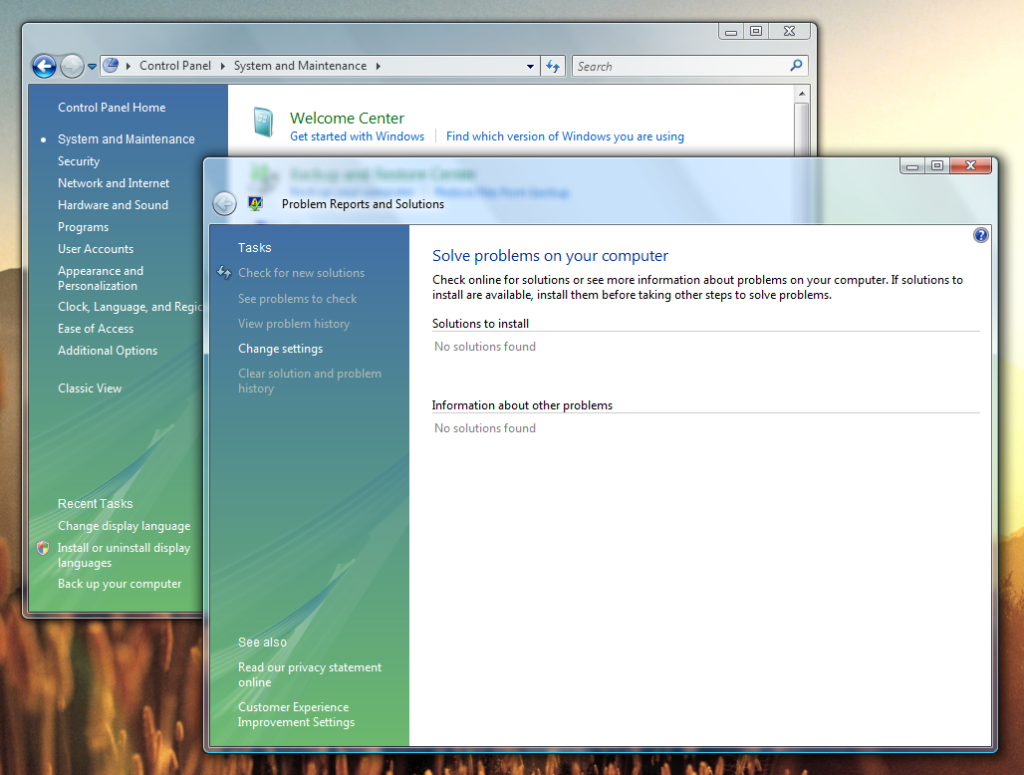This screenshot has height=775, width=1024.
Task: Click the Check for new solutions refresh icon
Action: coord(224,272)
